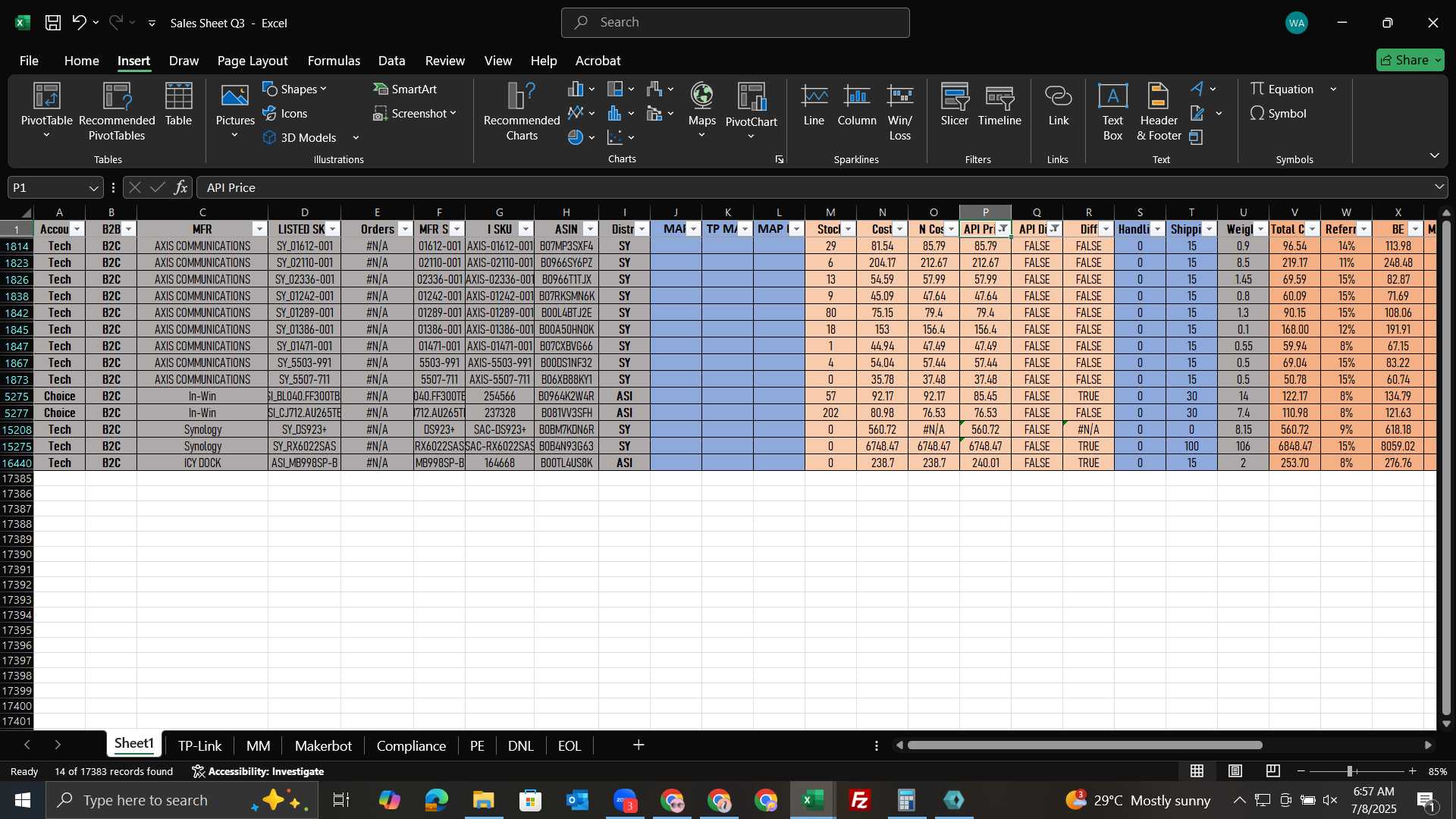Screen dimensions: 1456x819
Task: Add a new sheet
Action: click(639, 745)
